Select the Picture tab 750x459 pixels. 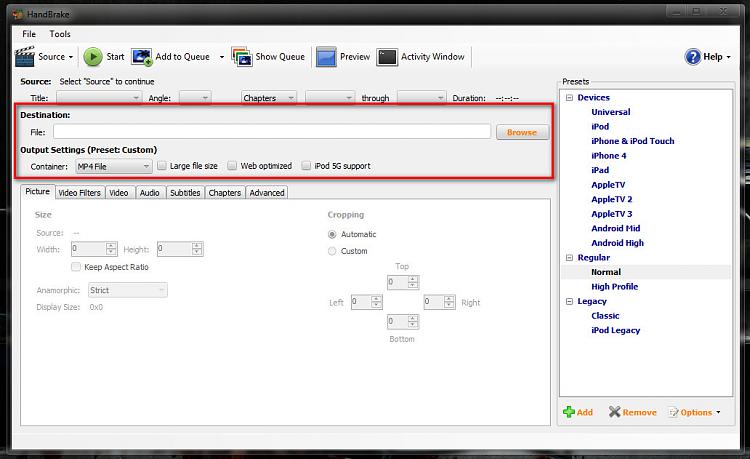pyautogui.click(x=37, y=191)
